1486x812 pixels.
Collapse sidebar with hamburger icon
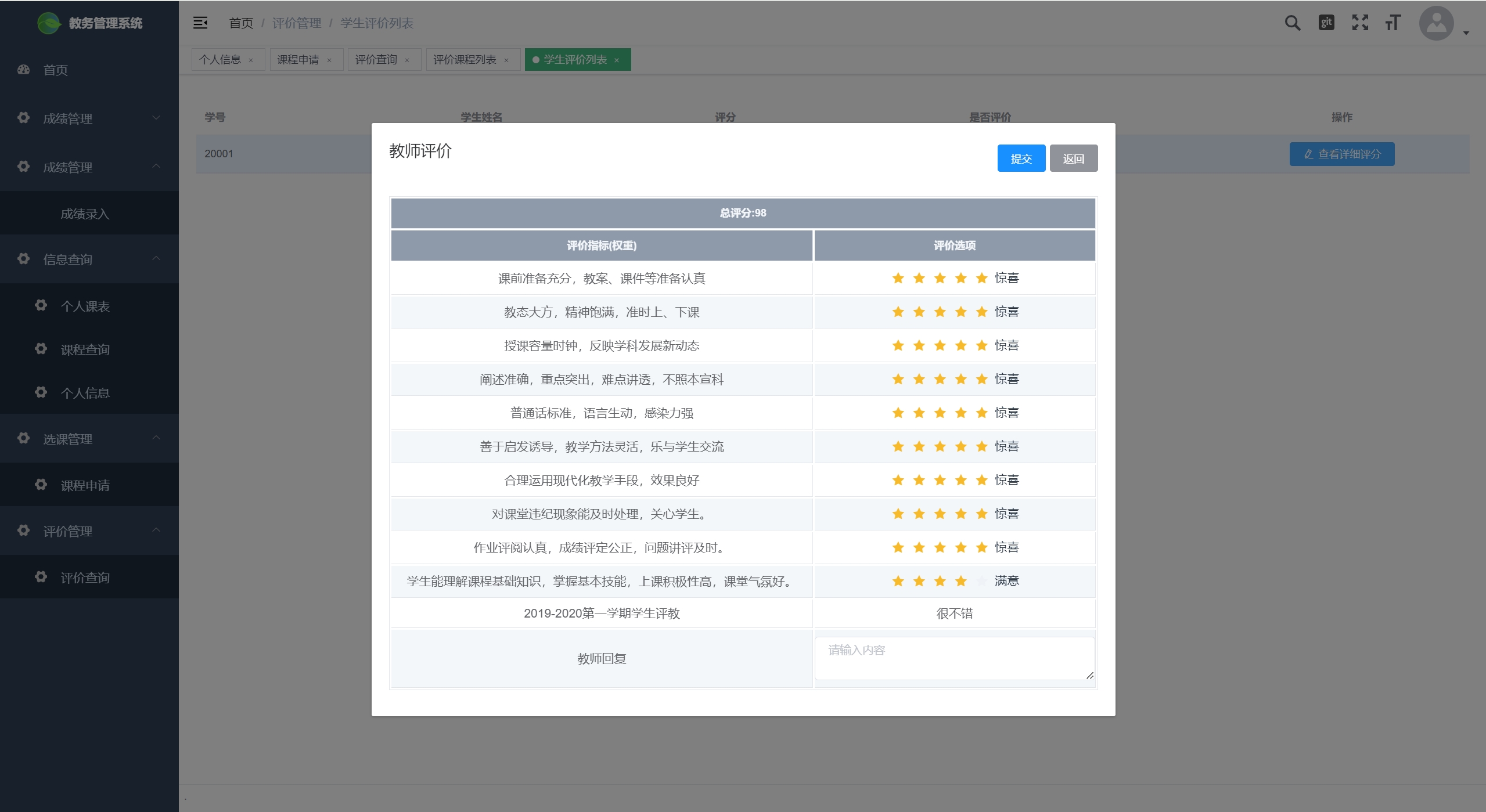tap(200, 23)
